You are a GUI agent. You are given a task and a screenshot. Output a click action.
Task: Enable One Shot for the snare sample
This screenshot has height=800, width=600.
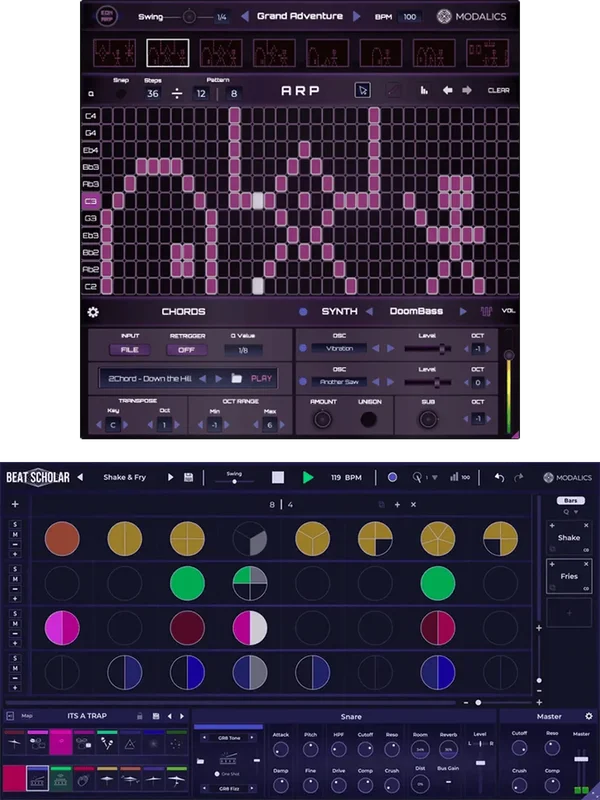[217, 774]
